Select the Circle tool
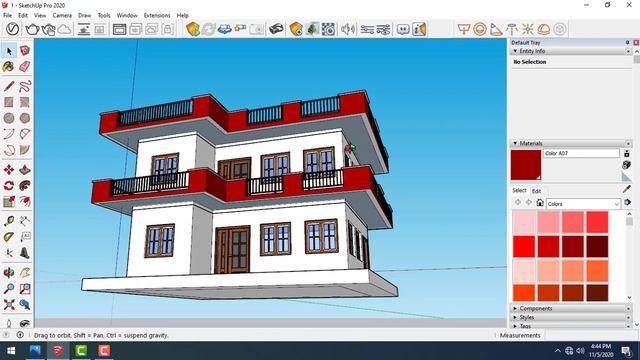 tap(9, 118)
